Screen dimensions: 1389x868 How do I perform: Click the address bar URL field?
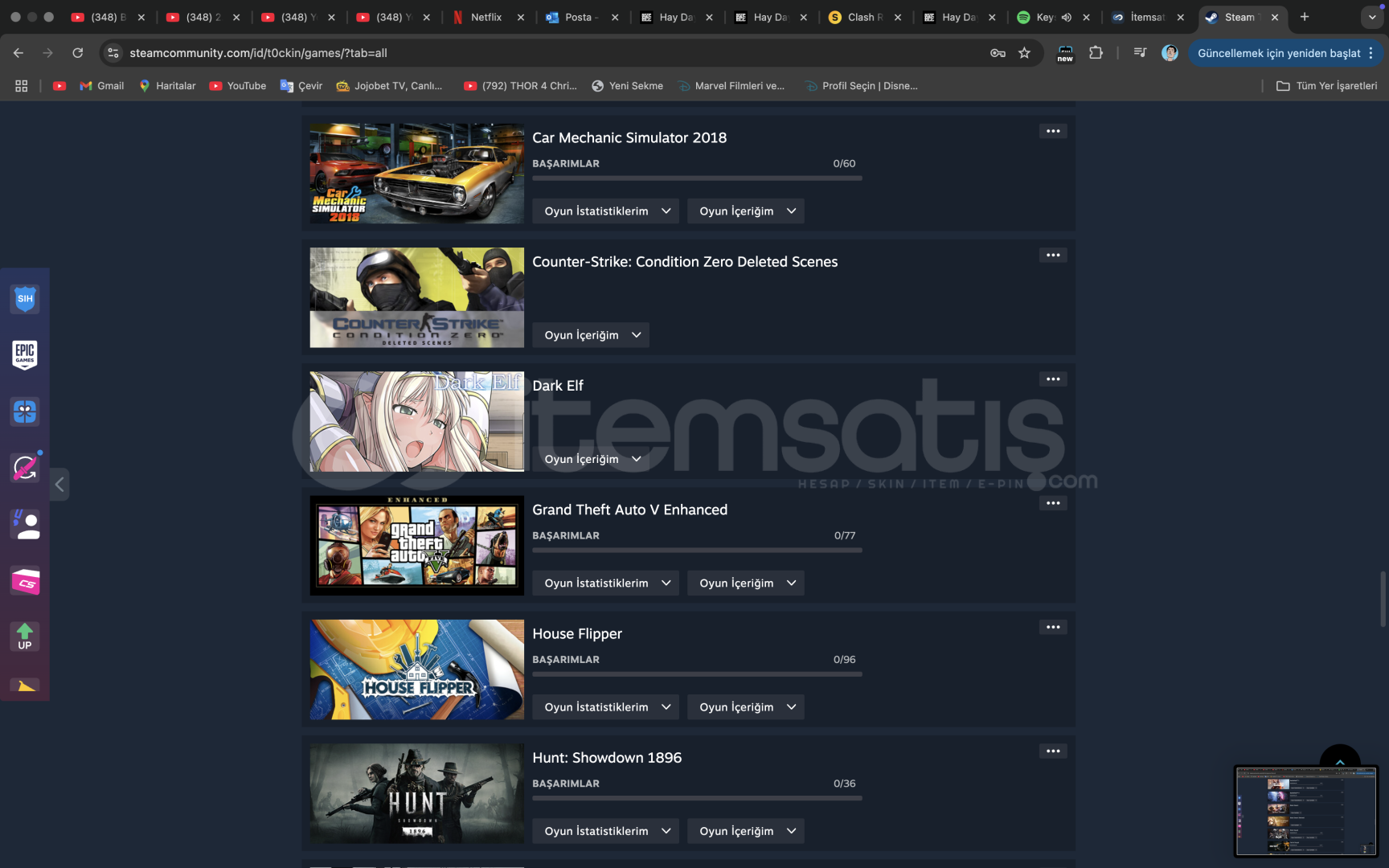[555, 53]
